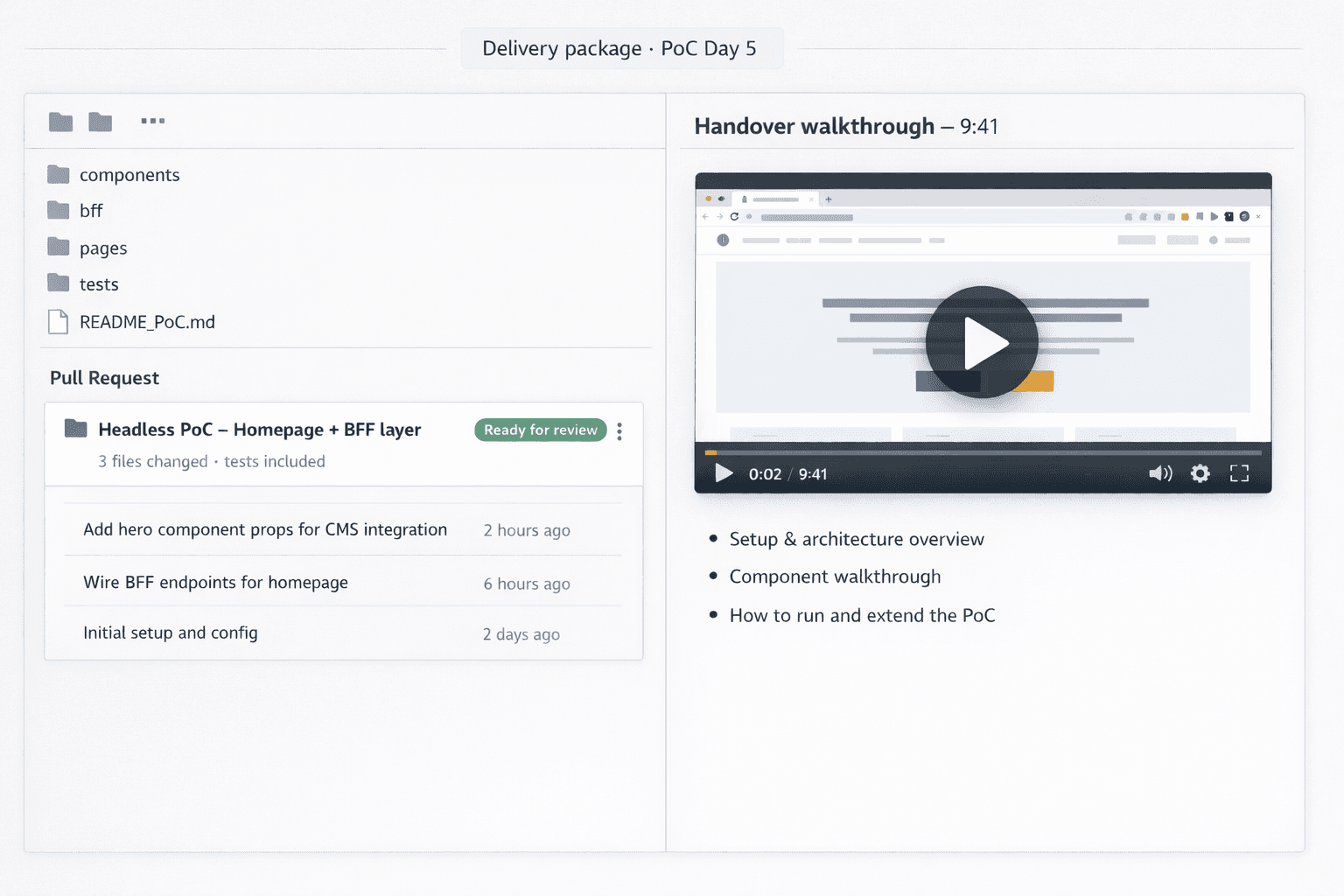The height and width of the screenshot is (896, 1344).
Task: Toggle the Ready for review status badge
Action: [540, 430]
